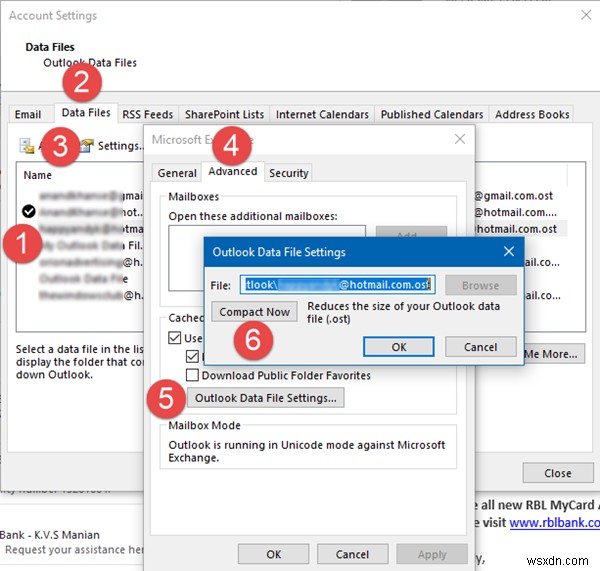
Task: Click Cancel in Microsoft Exchange dialog
Action: tap(352, 554)
